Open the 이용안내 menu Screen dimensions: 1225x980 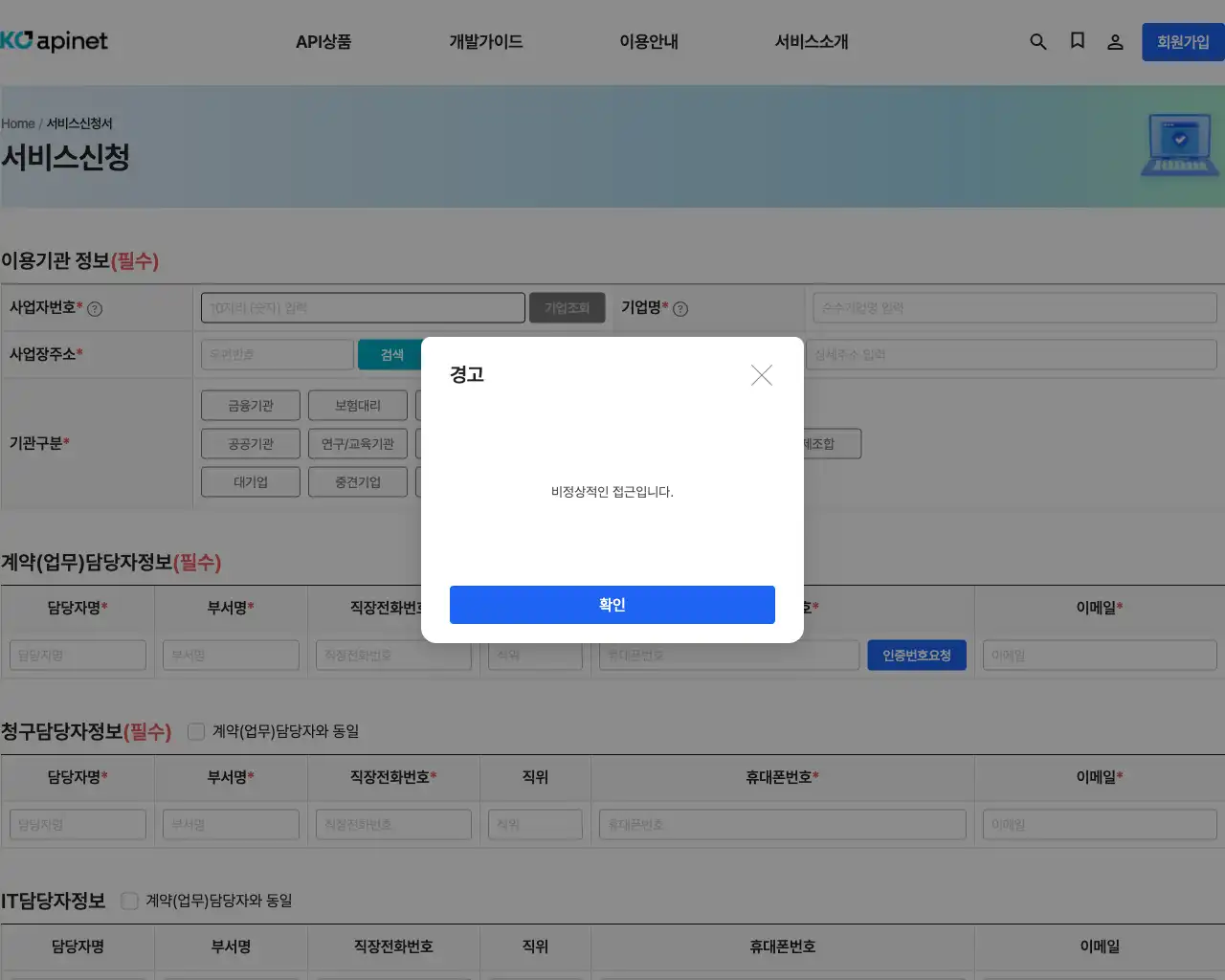(x=648, y=41)
